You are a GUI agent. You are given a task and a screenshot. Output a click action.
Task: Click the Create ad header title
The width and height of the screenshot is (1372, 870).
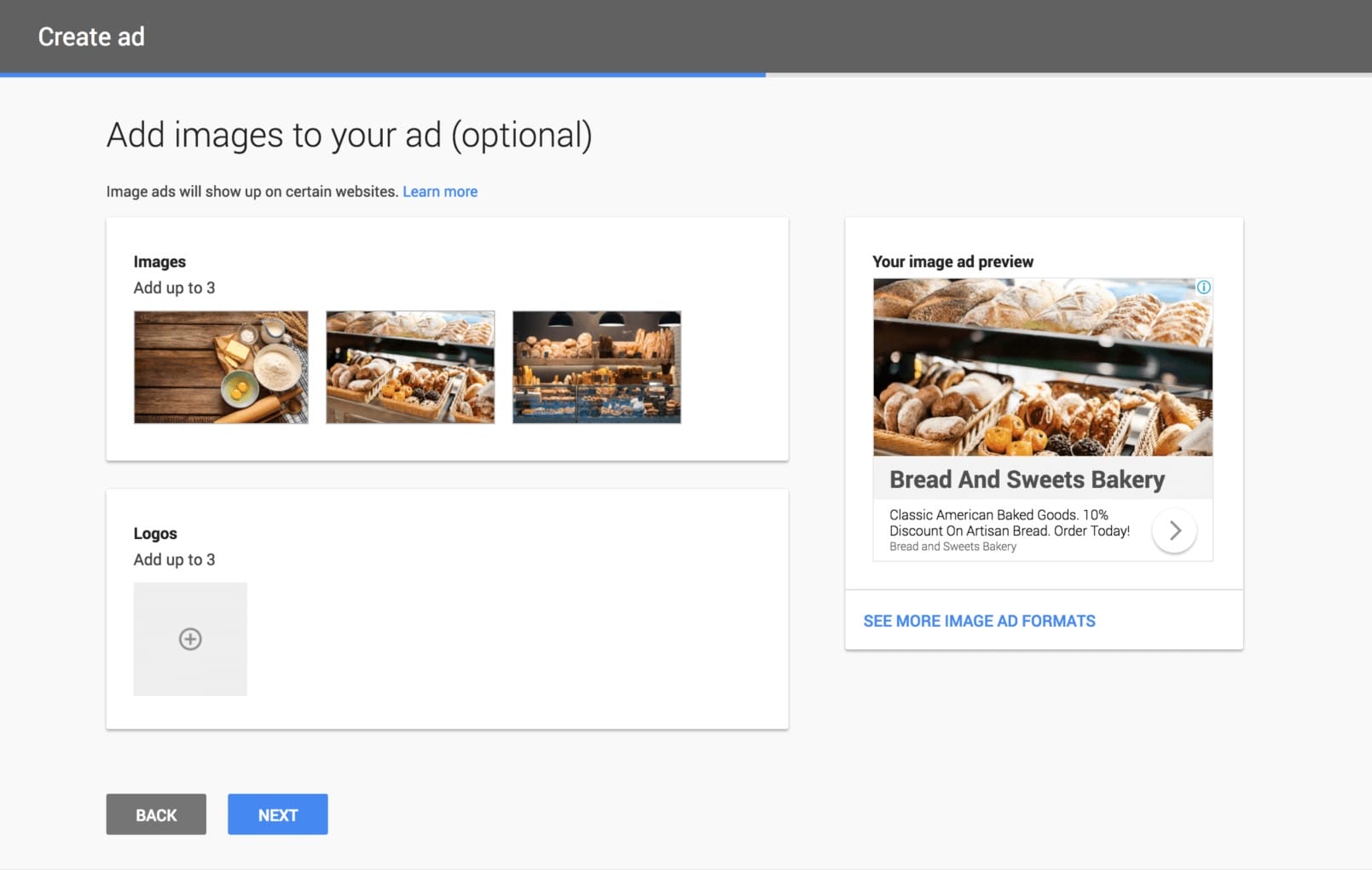pos(91,37)
